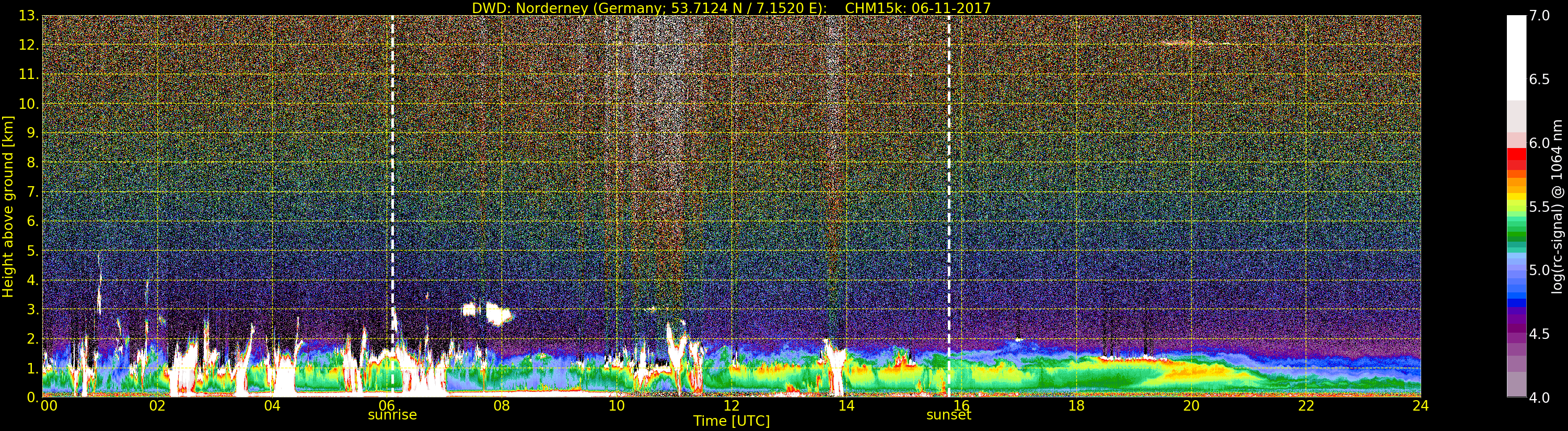This screenshot has width=1568, height=431.
Task: Click the white cloud patch at 3 km near 08 UTC
Action: coord(497,314)
